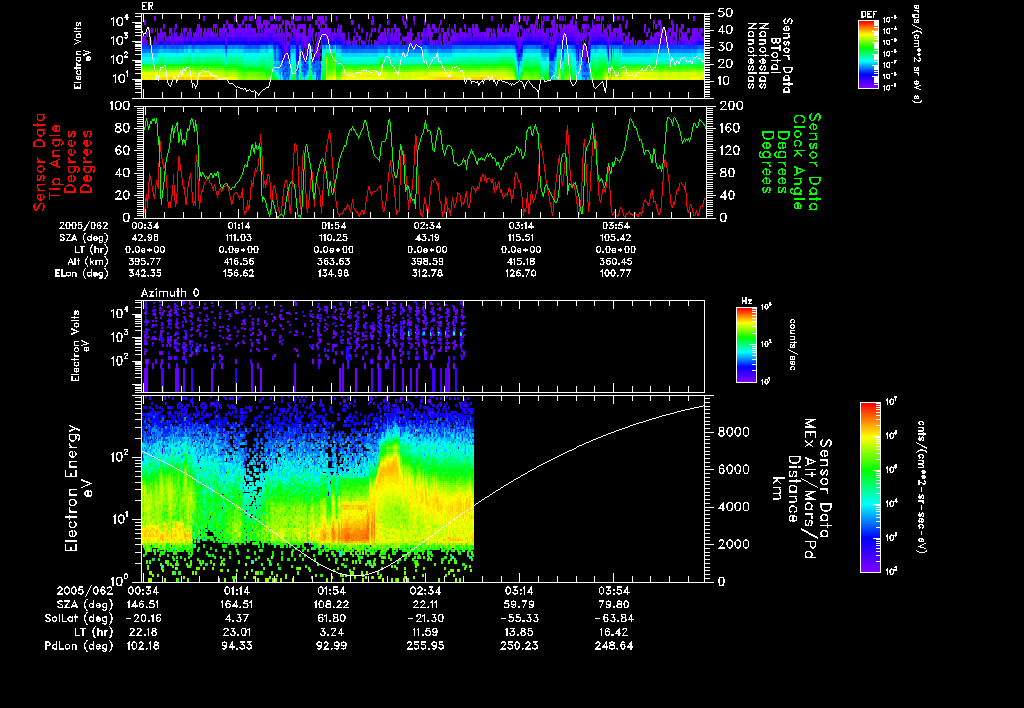Viewport: 1024px width, 708px height.
Task: Click the SZA value '164.51'
Action: [x=236, y=604]
